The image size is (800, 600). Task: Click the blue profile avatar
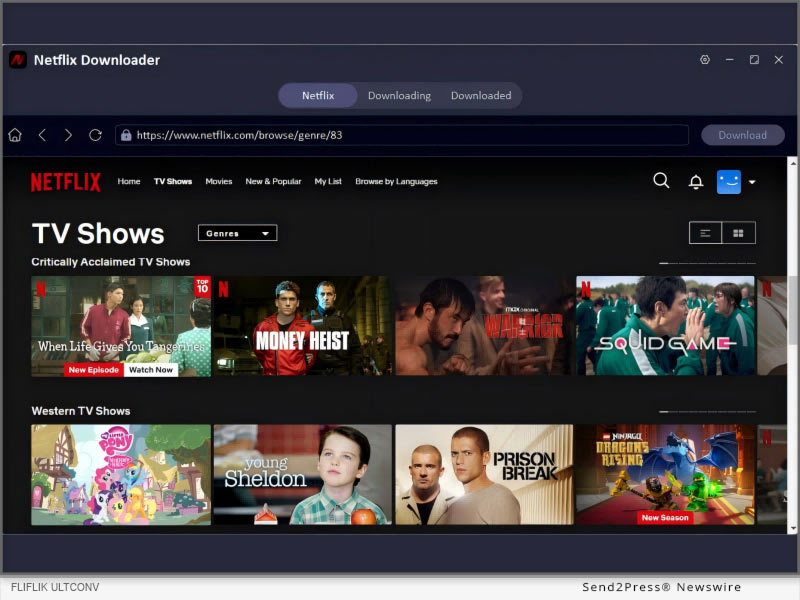(729, 181)
